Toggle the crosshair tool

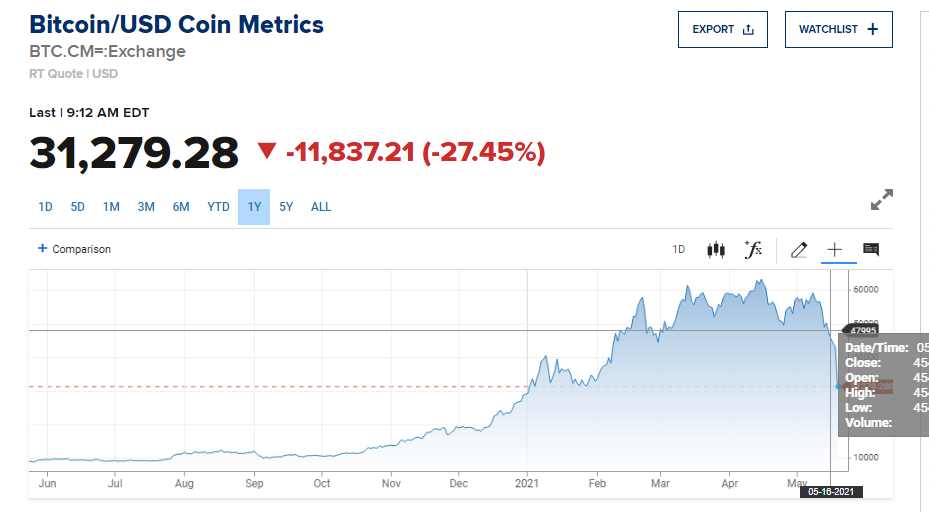(x=835, y=250)
